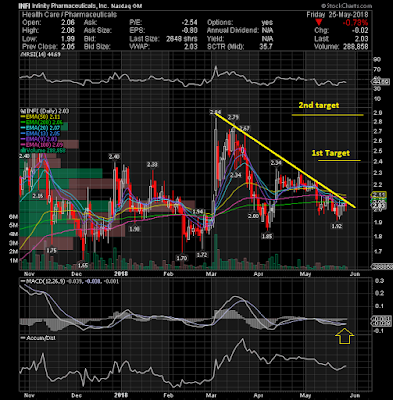Select the green EMA(200) 2.06 legend entry

(42, 122)
